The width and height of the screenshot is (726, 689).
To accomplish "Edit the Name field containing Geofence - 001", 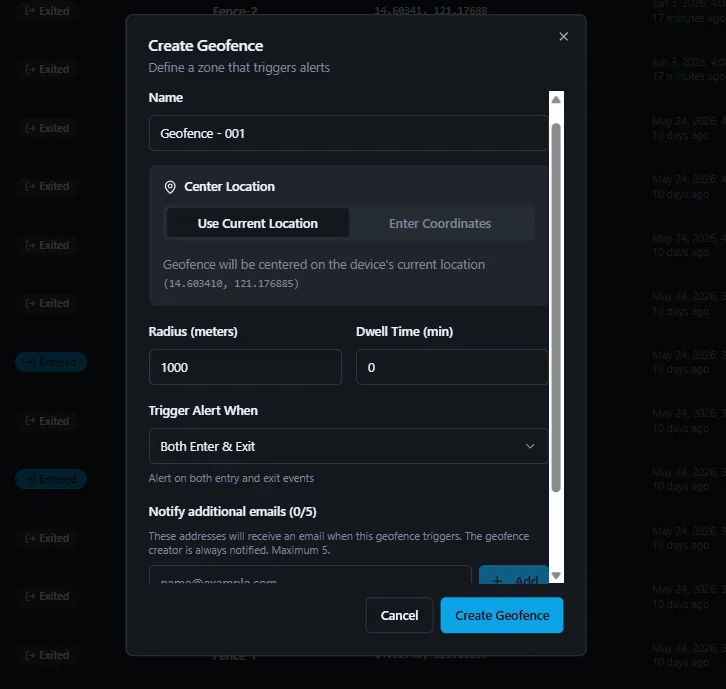I will coord(349,133).
